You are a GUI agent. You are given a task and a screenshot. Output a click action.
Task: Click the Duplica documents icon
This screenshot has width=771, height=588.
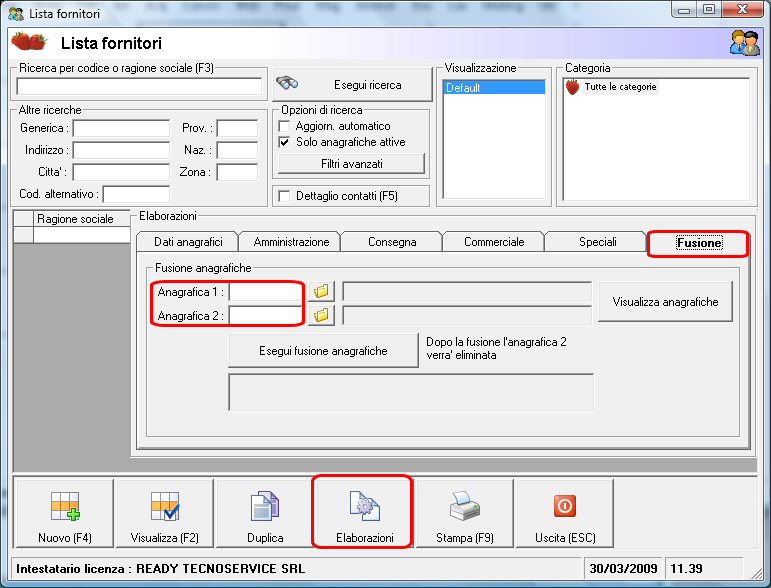(x=265, y=506)
